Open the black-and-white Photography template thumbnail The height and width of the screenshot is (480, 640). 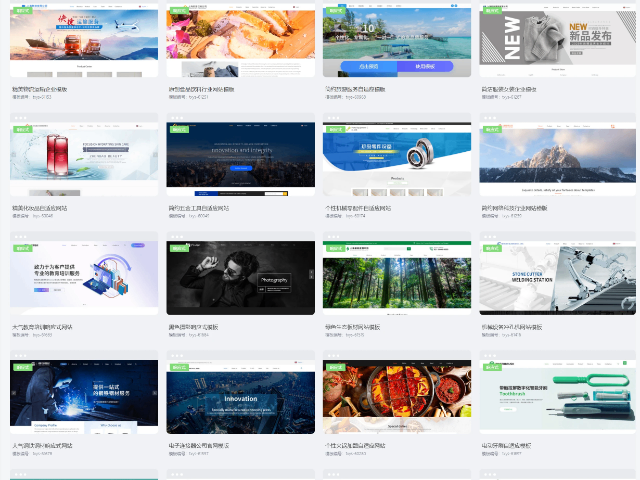(240, 278)
